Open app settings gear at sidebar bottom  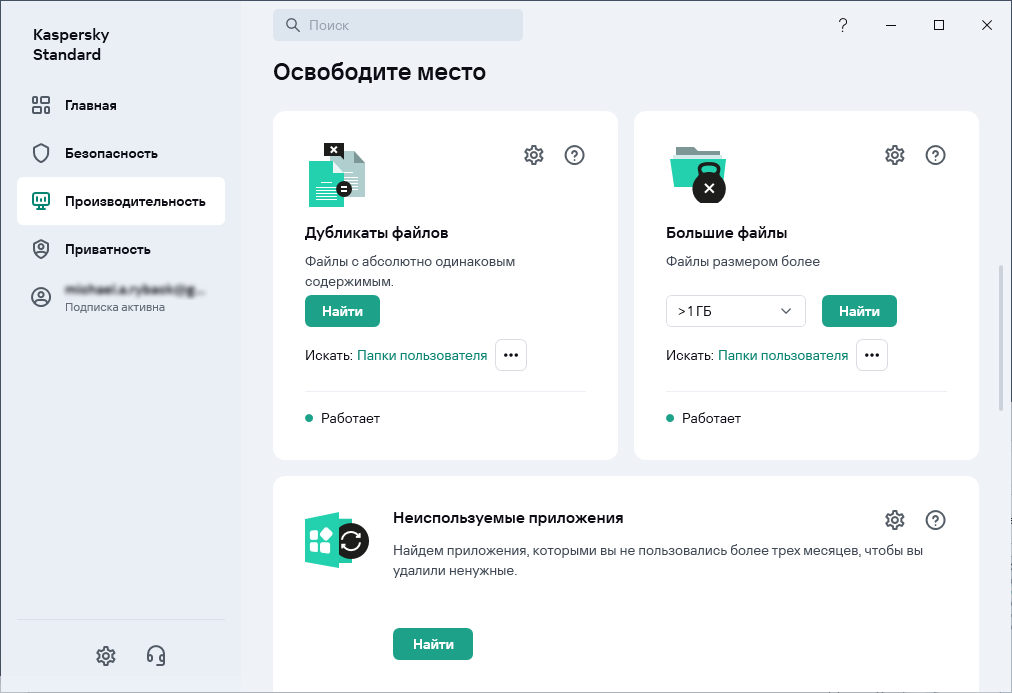coord(106,656)
